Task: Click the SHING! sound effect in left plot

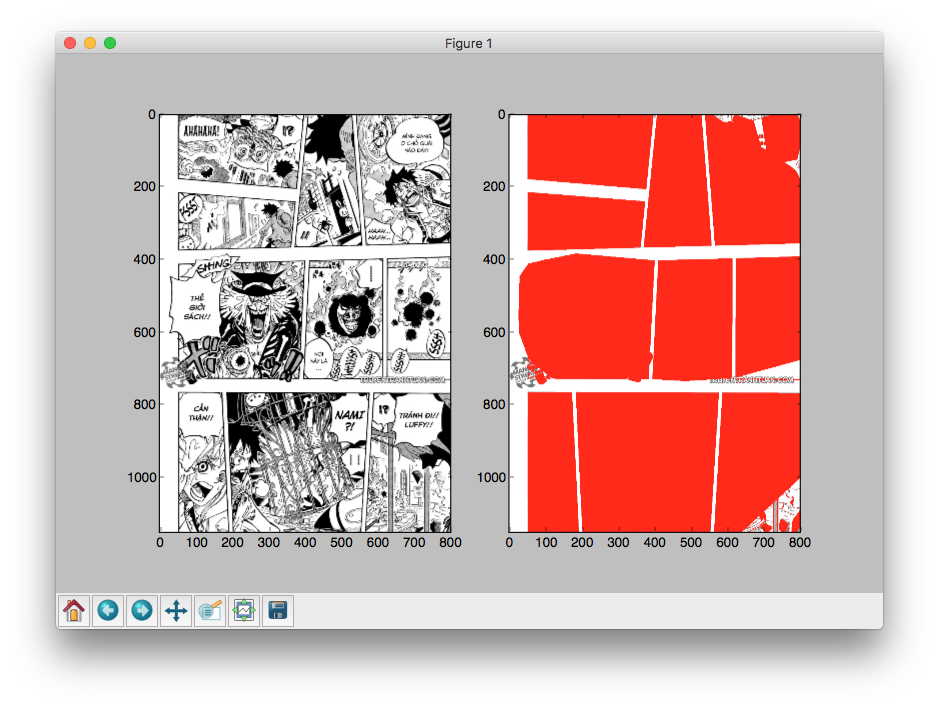Action: (214, 265)
